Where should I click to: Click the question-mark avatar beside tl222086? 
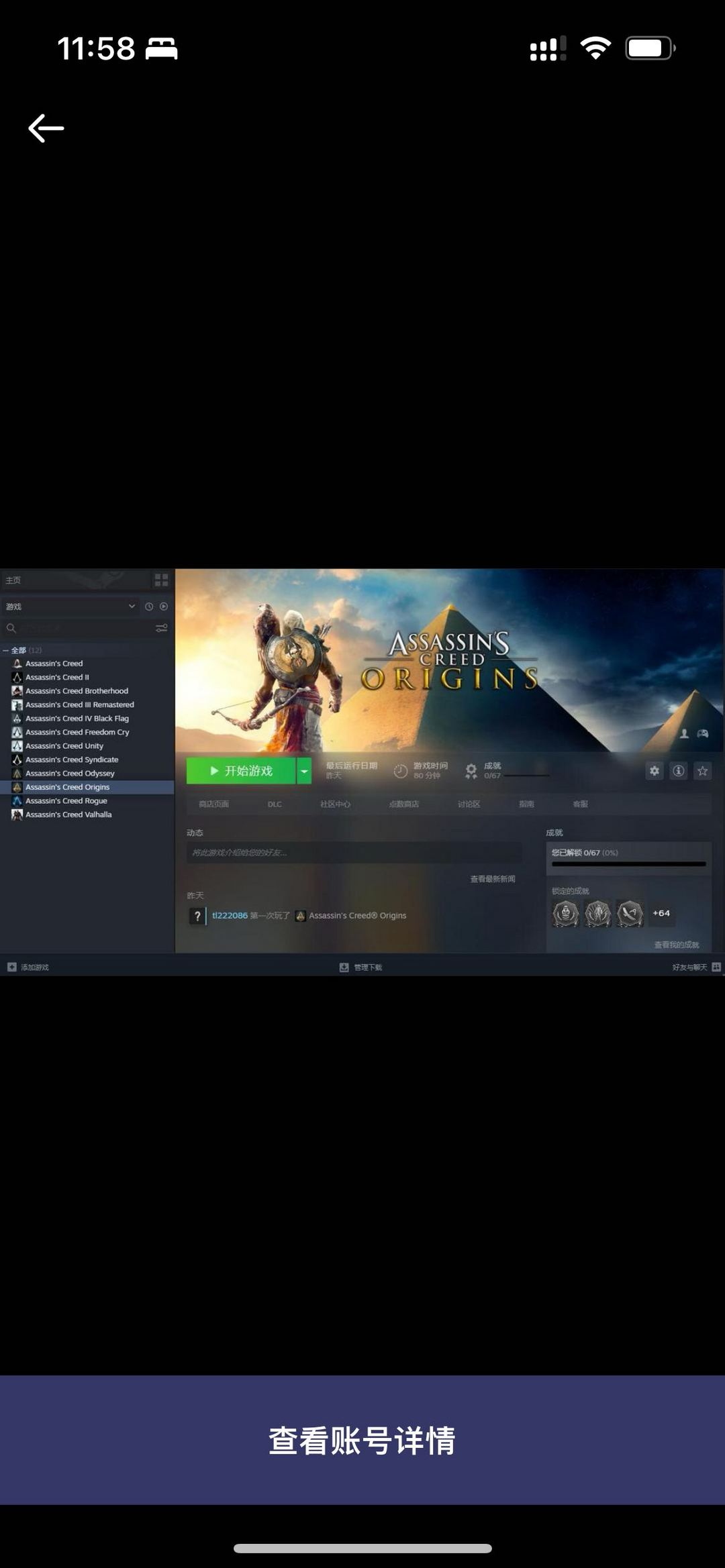click(x=197, y=916)
